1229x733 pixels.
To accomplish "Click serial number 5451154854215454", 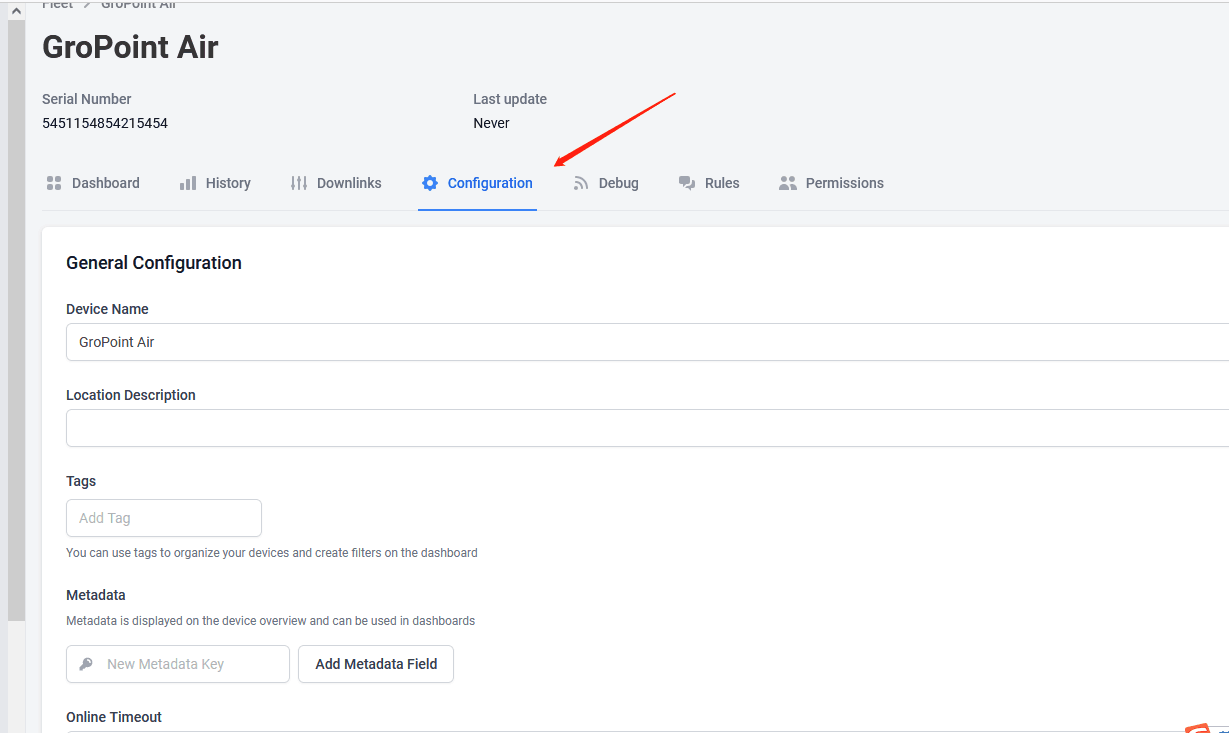I will click(x=105, y=123).
